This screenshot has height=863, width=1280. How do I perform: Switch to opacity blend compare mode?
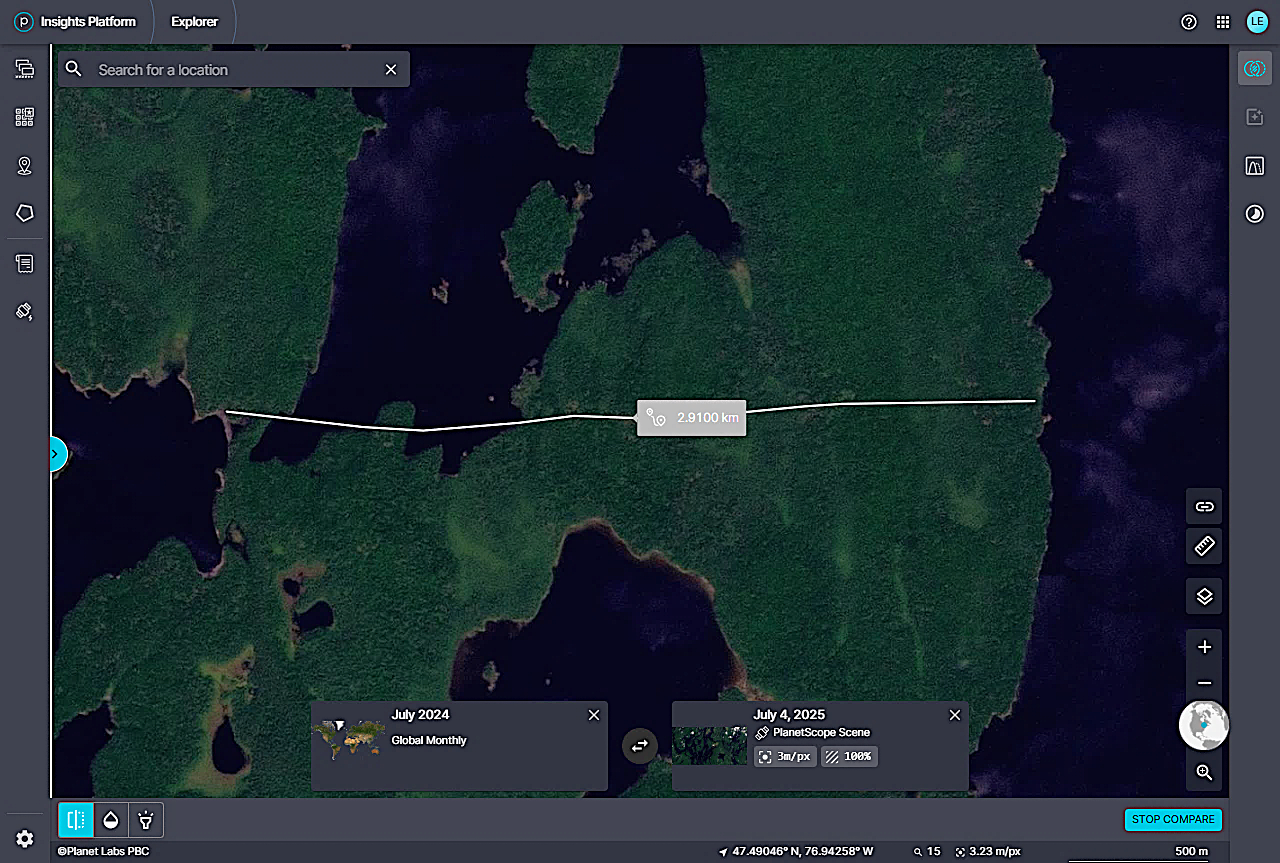[x=111, y=820]
